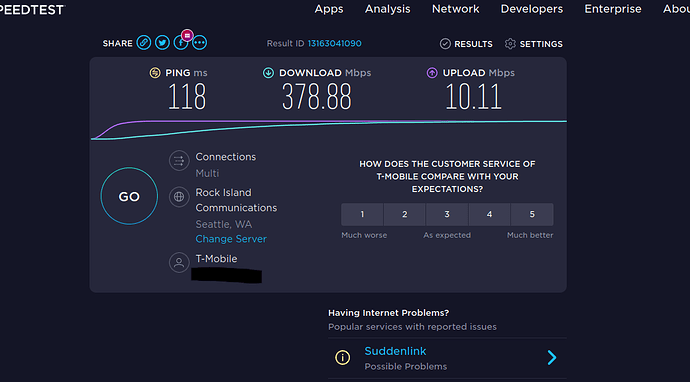Click the Speedtest logo

pyautogui.click(x=33, y=10)
